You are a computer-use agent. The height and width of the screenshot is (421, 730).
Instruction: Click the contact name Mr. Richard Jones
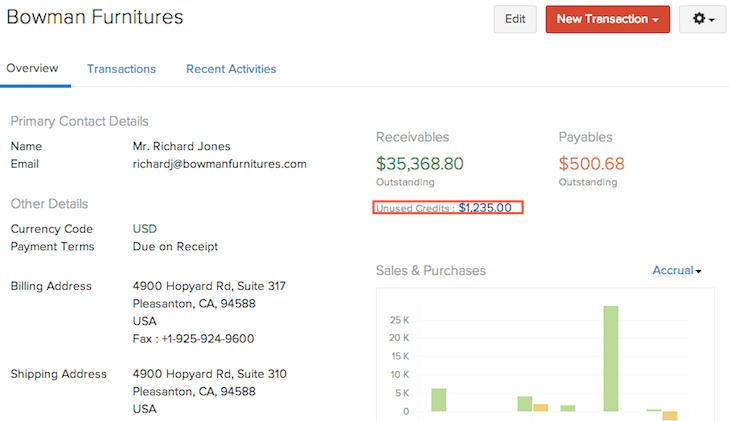[181, 147]
